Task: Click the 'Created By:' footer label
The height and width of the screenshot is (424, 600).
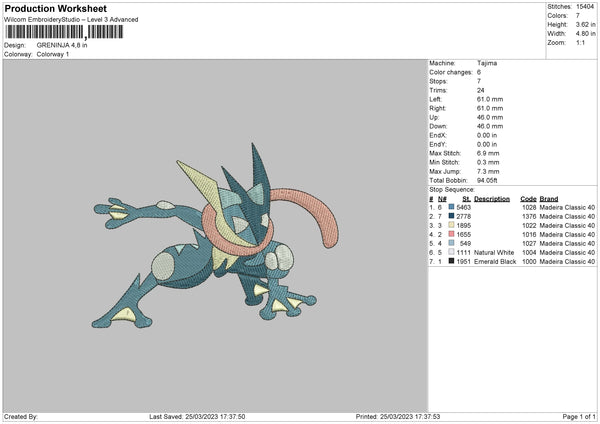Action: (21, 417)
